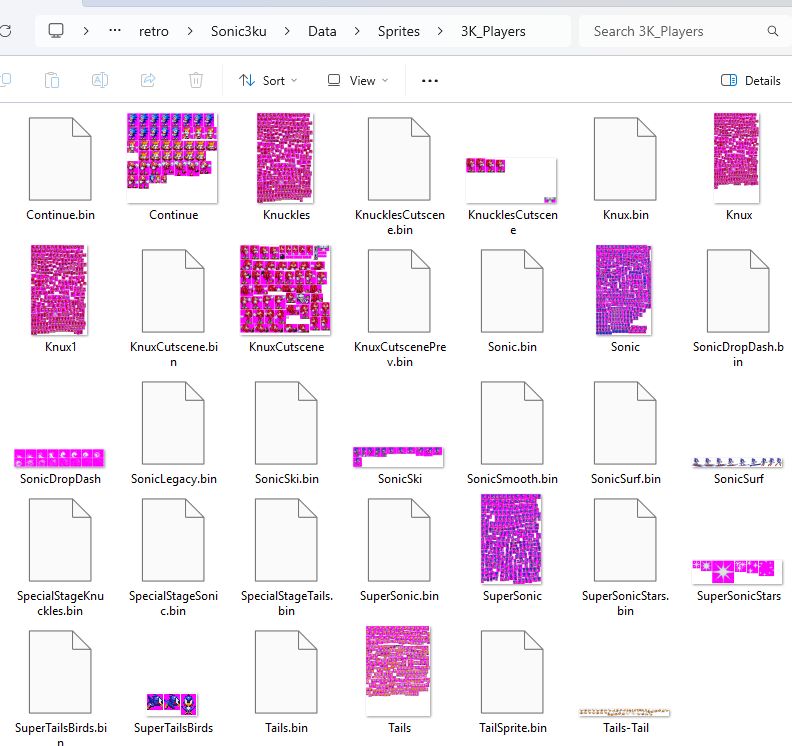
Task: Select the SuperSonic.bin file
Action: coord(400,550)
